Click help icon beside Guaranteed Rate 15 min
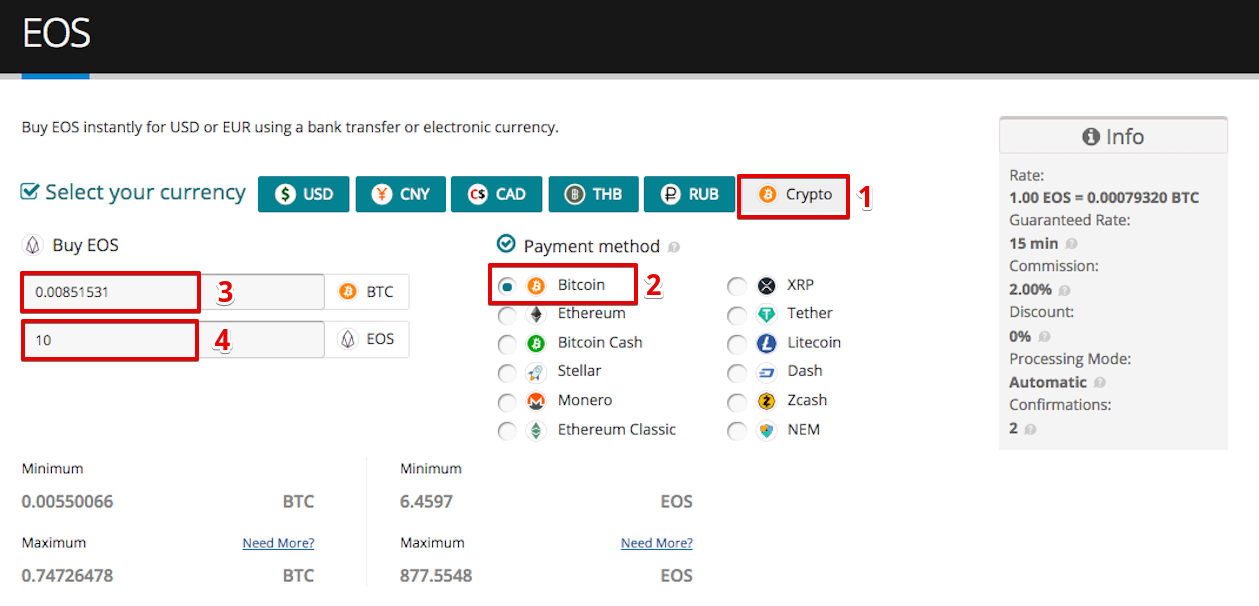Image resolution: width=1259 pixels, height=606 pixels. point(1071,244)
